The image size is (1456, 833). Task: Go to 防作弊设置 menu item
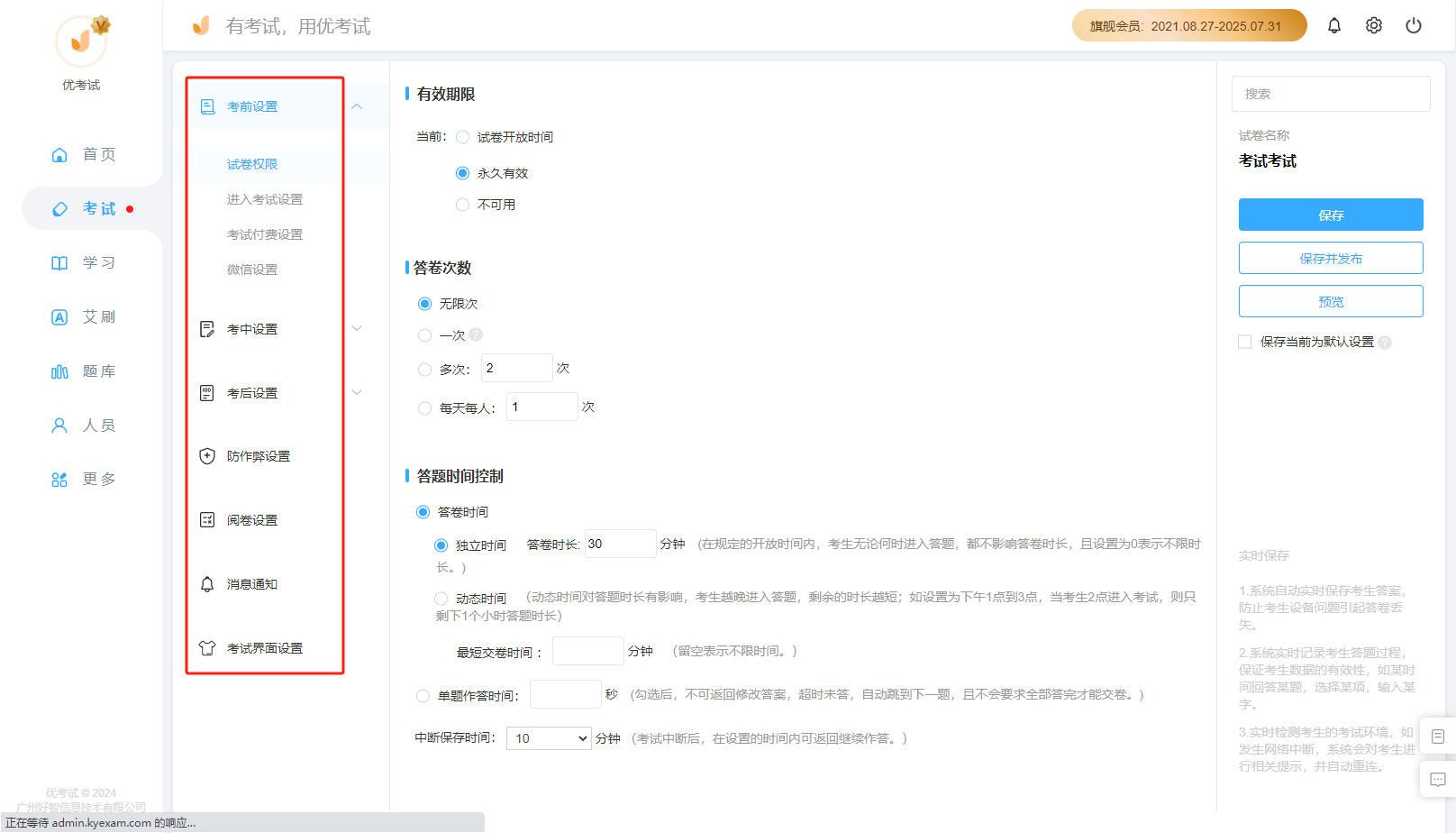pyautogui.click(x=259, y=456)
